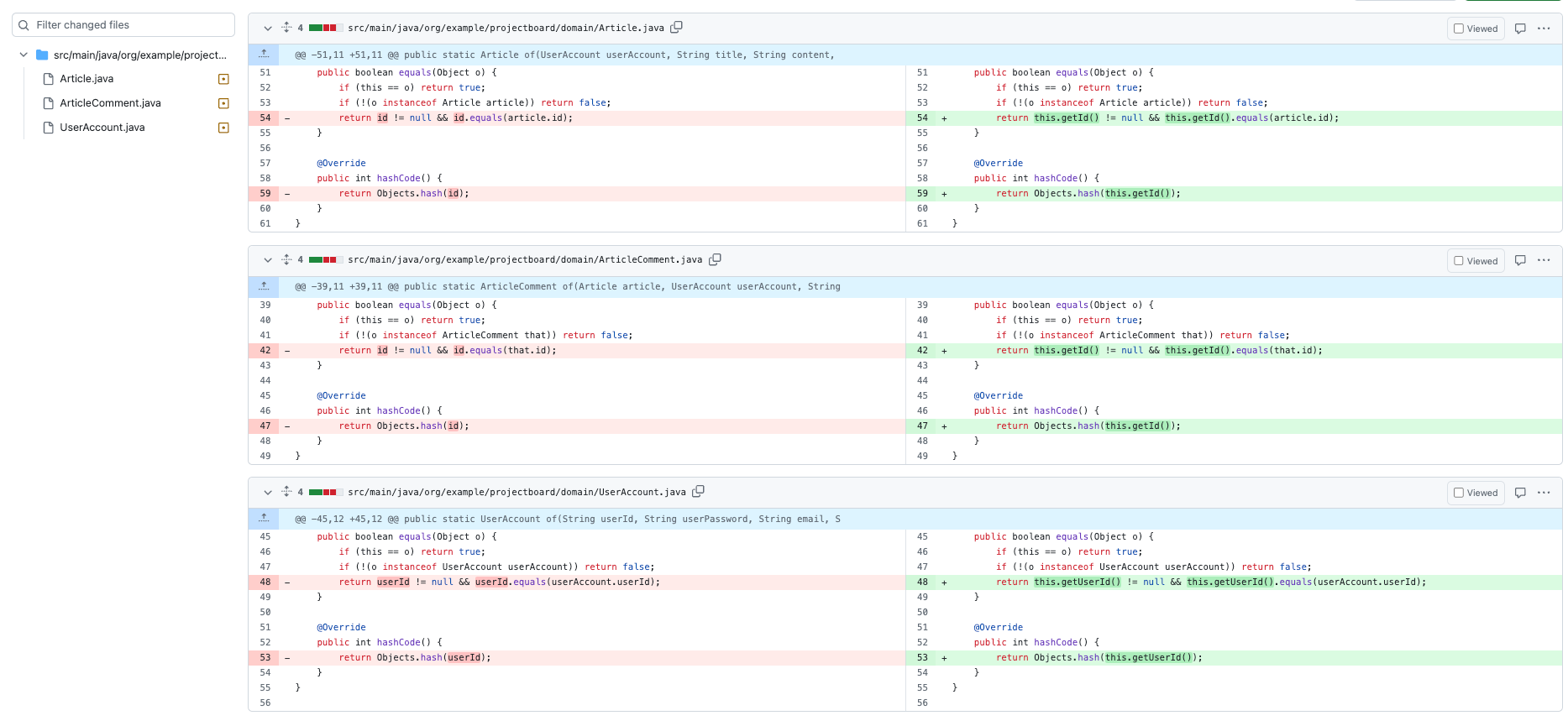
Task: Expand lines above Article.java hunk header
Action: 264,55
